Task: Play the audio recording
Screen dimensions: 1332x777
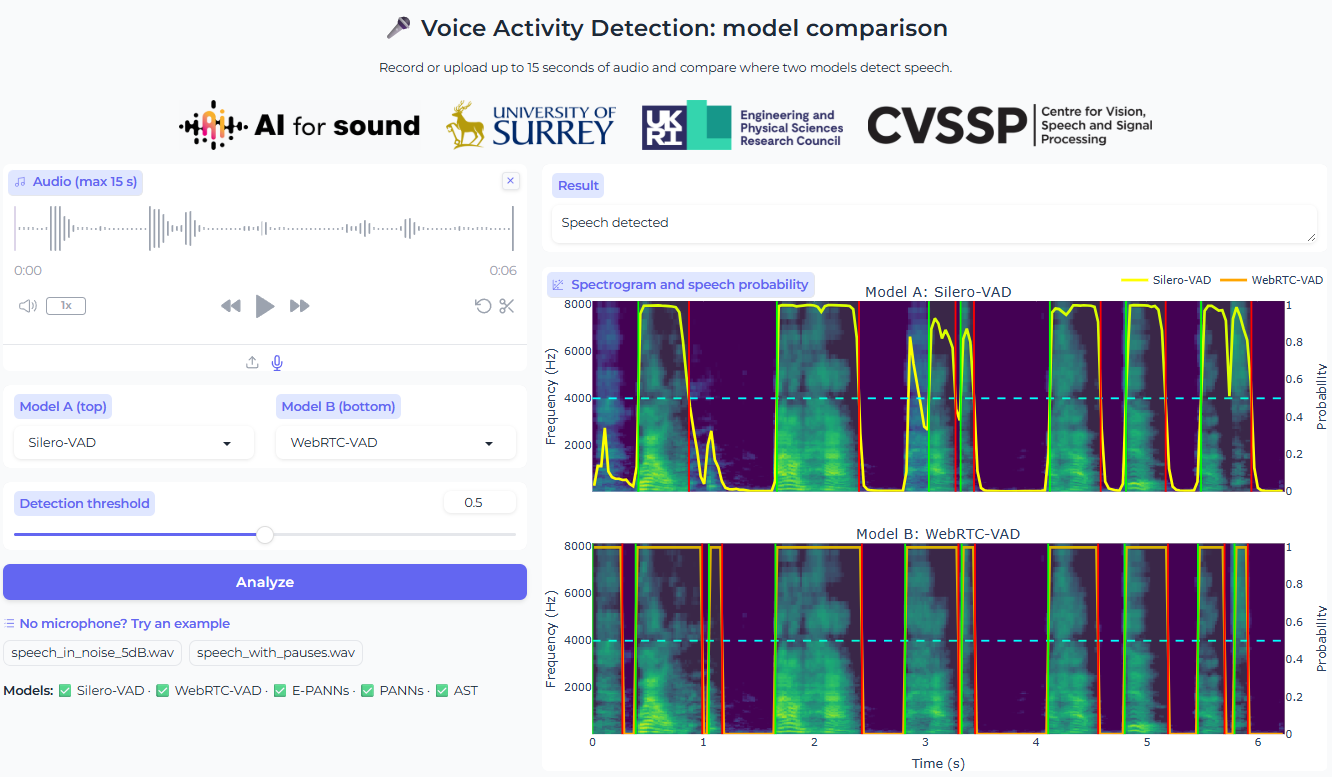Action: click(x=265, y=306)
